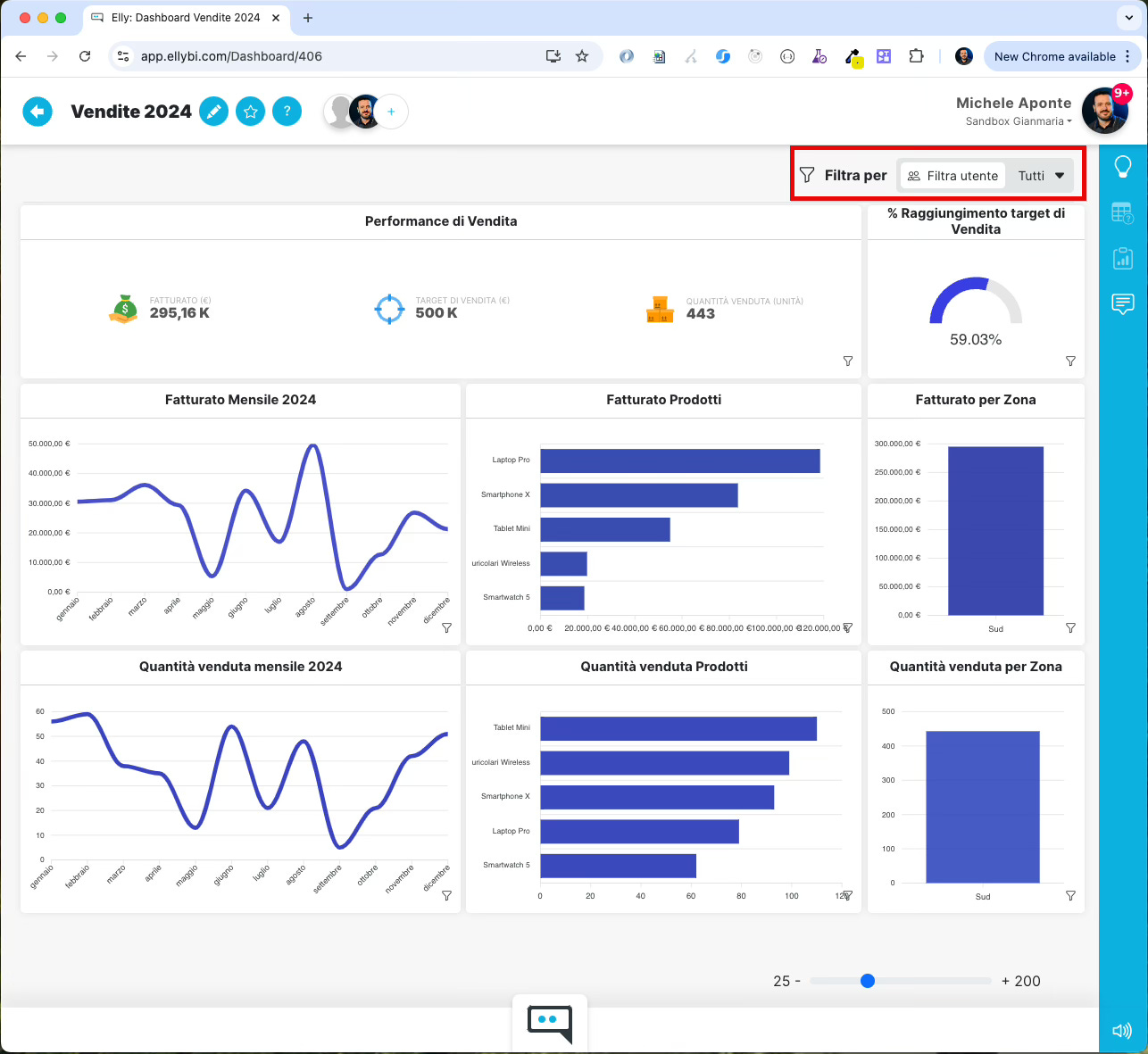The height and width of the screenshot is (1054, 1148).
Task: Open the Elly chatbot icon at bottom
Action: pos(550,1024)
